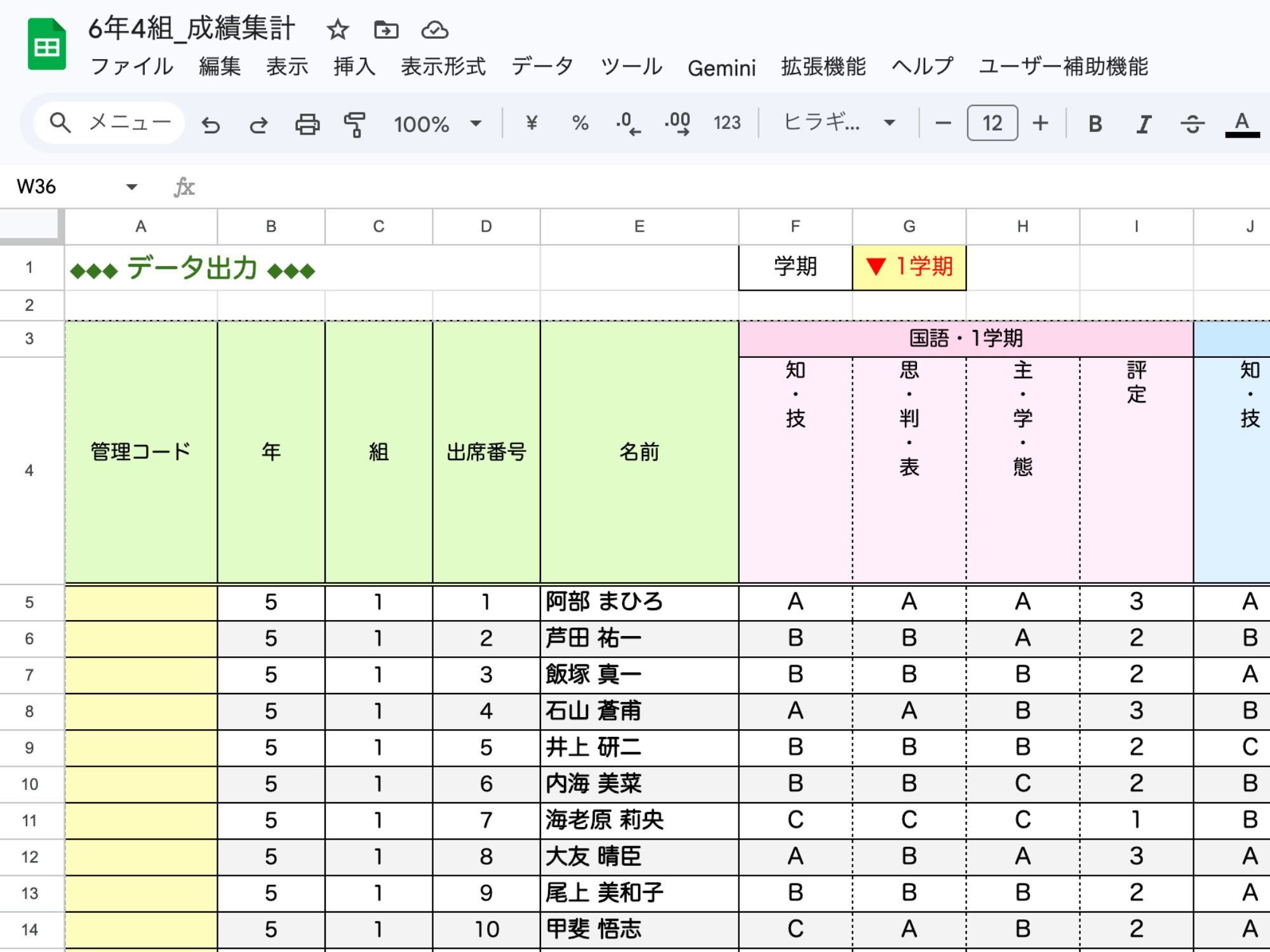The image size is (1270, 952).
Task: Open the データ menu
Action: point(542,67)
